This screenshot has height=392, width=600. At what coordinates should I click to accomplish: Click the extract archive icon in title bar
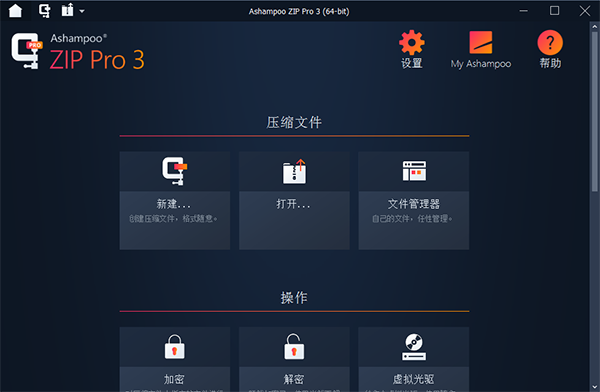point(68,10)
